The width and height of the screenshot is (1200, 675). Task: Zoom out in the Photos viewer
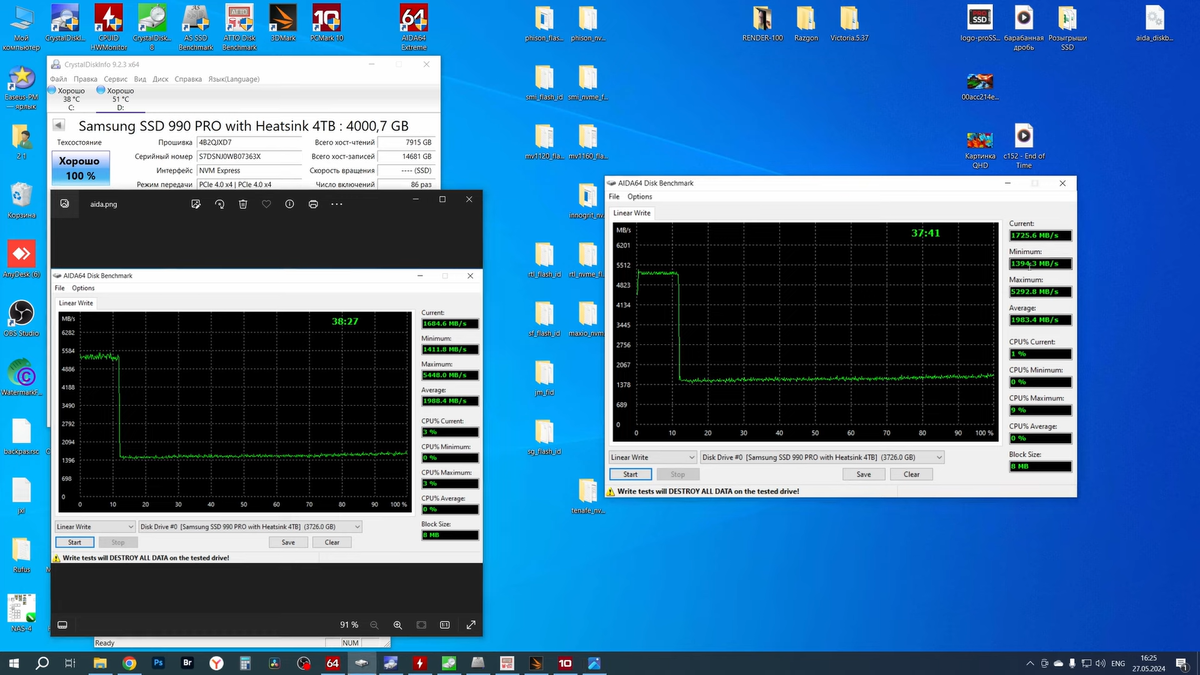click(374, 625)
